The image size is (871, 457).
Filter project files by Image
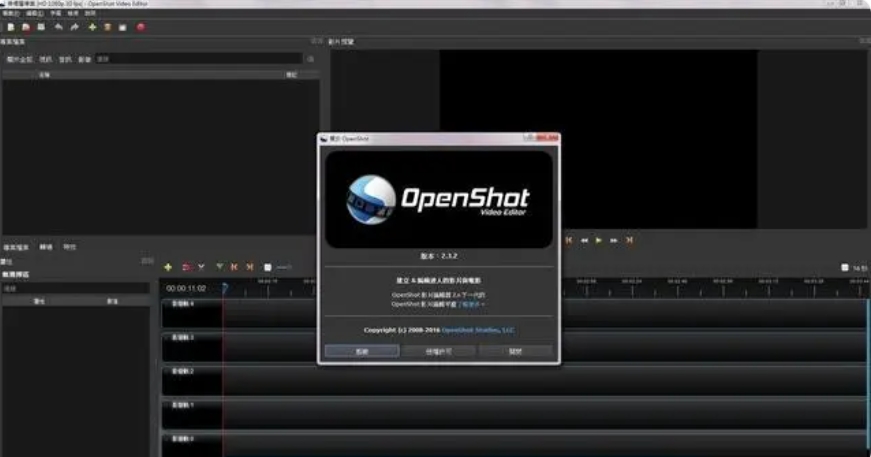tap(84, 59)
